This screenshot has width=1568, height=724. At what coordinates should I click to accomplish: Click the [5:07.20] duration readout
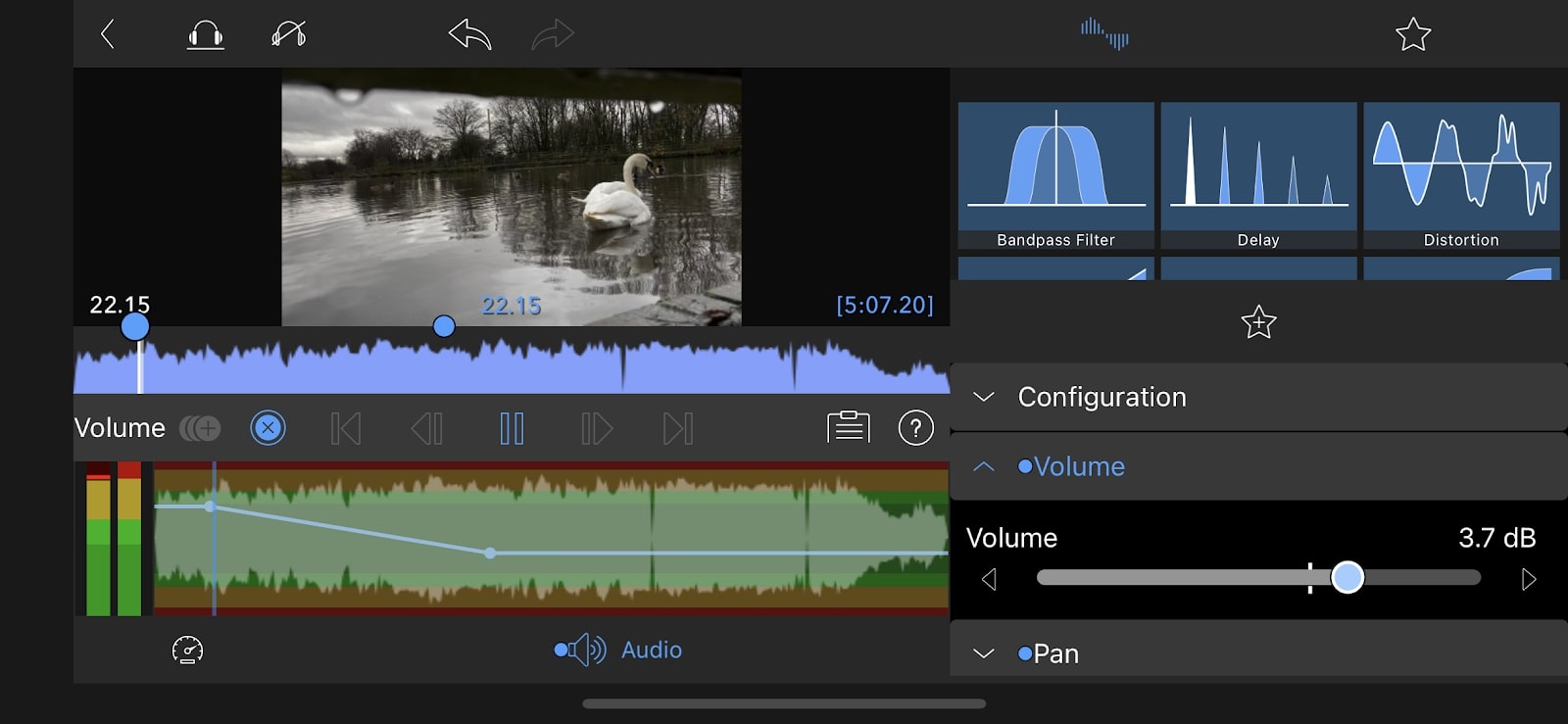click(884, 305)
